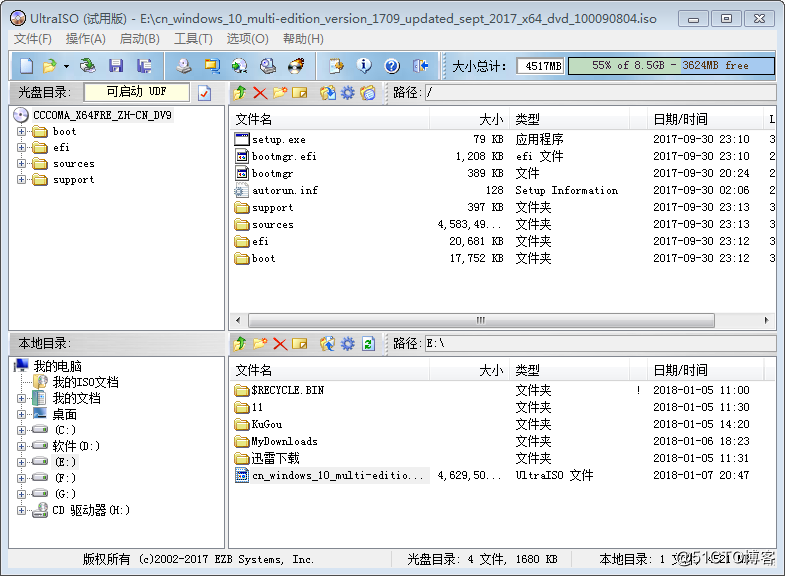Select the 迅雷下载 folder in local list
Image resolution: width=785 pixels, height=576 pixels.
(x=275, y=458)
